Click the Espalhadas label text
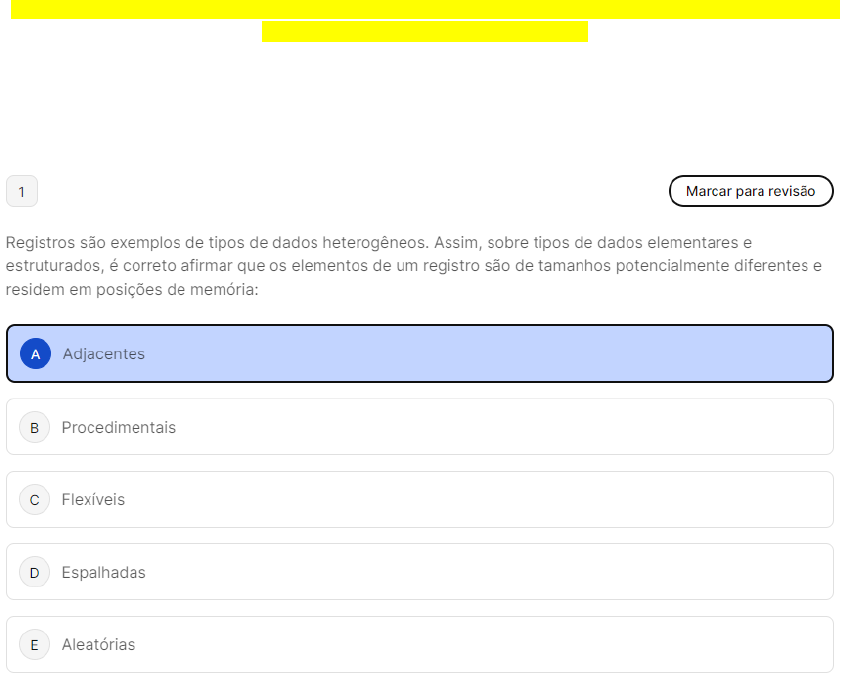Screen dimensions: 851x681 (103, 573)
